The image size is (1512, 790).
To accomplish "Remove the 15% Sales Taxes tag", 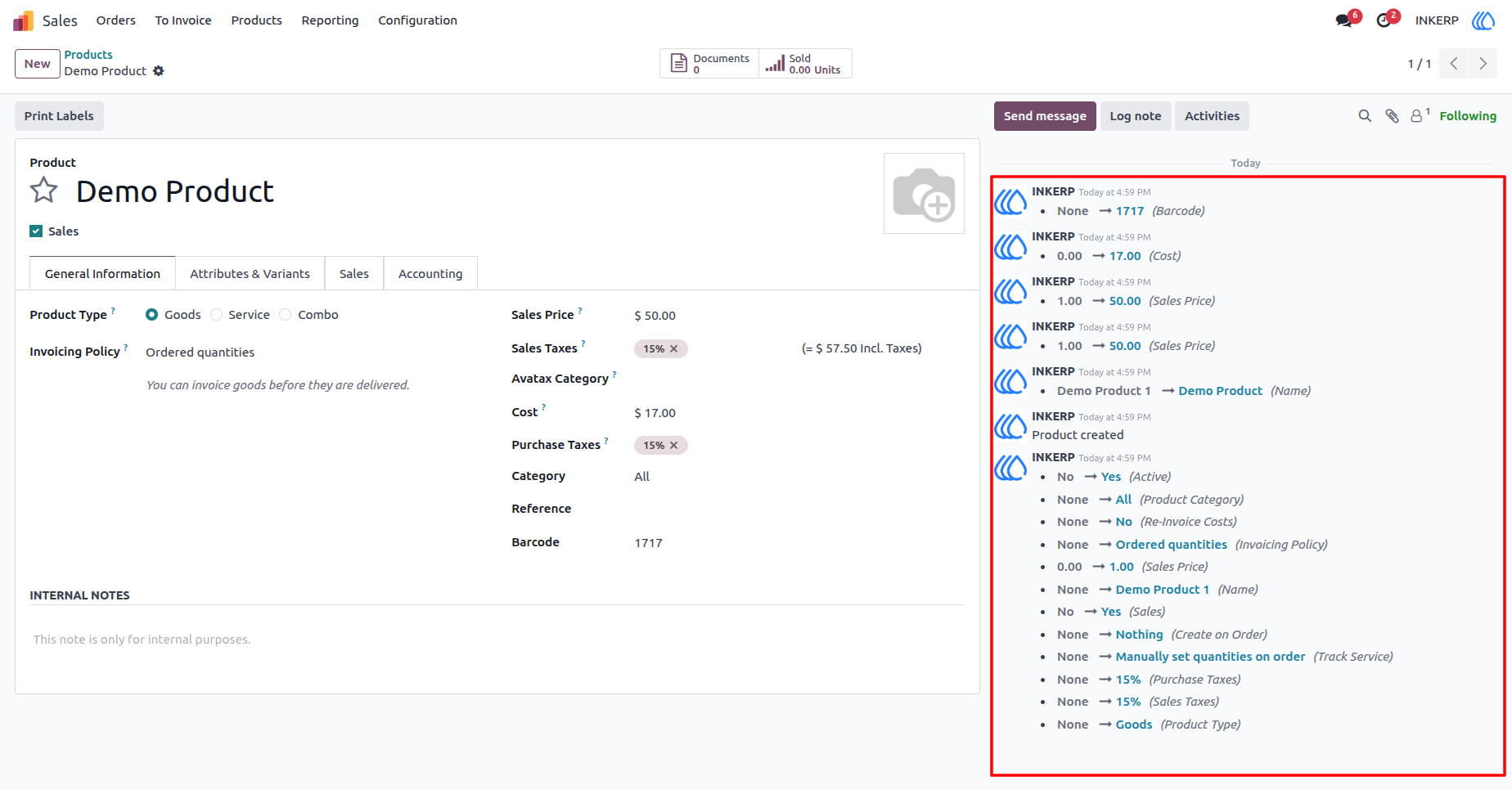I will coord(674,349).
